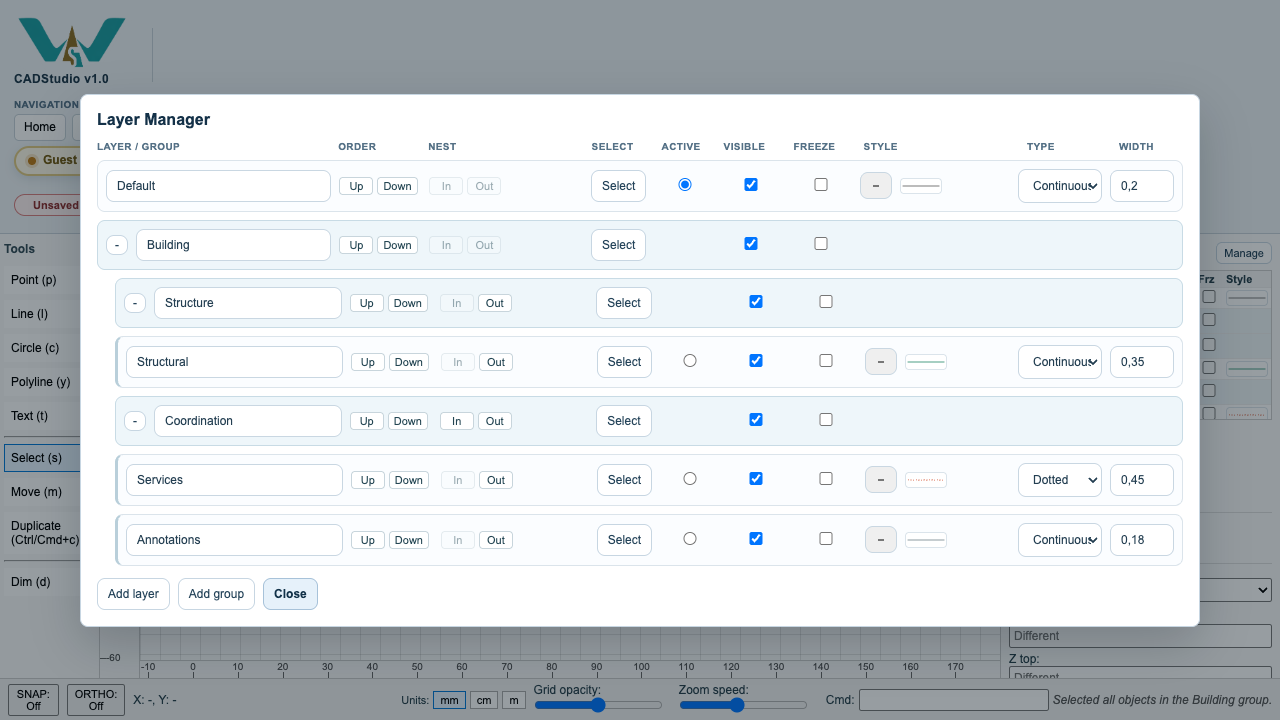
Task: Open style color button for Default layer
Action: click(x=876, y=186)
